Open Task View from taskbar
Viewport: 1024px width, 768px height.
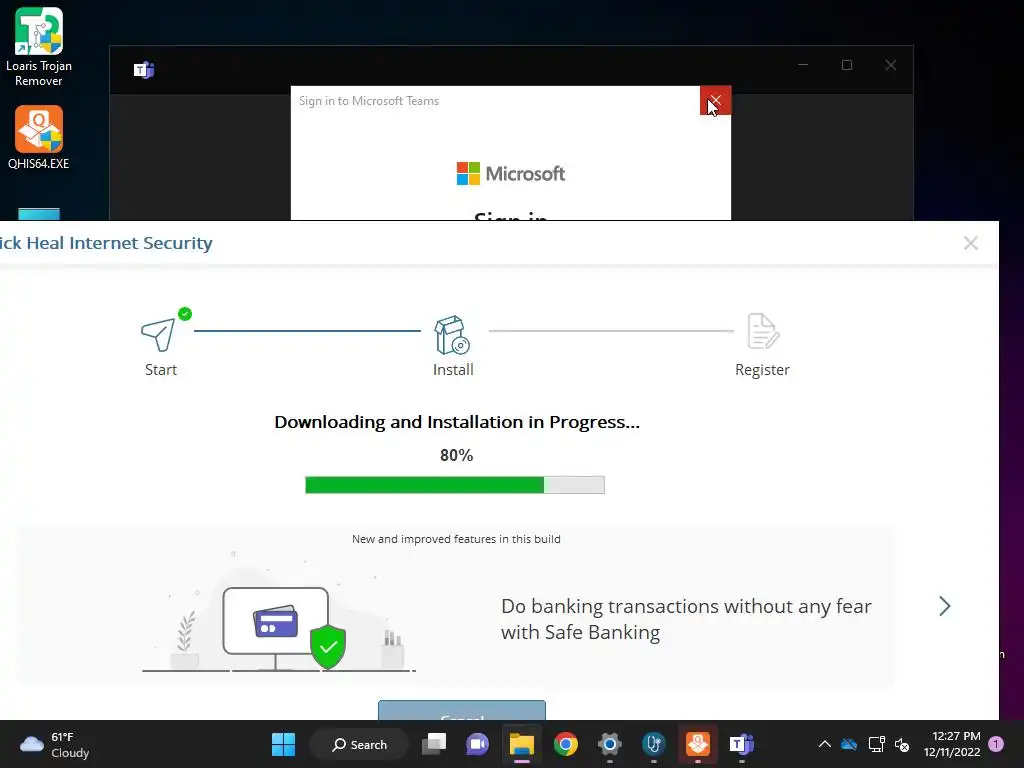pyautogui.click(x=434, y=744)
